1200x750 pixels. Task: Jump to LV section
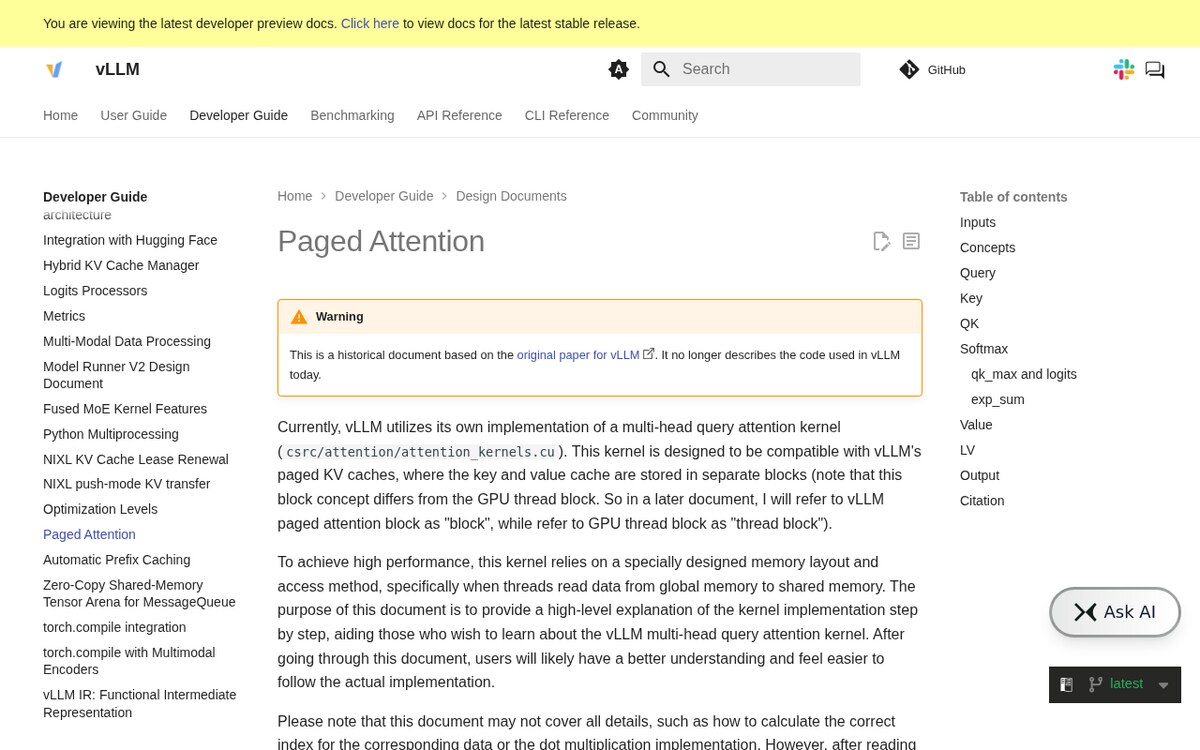(967, 450)
